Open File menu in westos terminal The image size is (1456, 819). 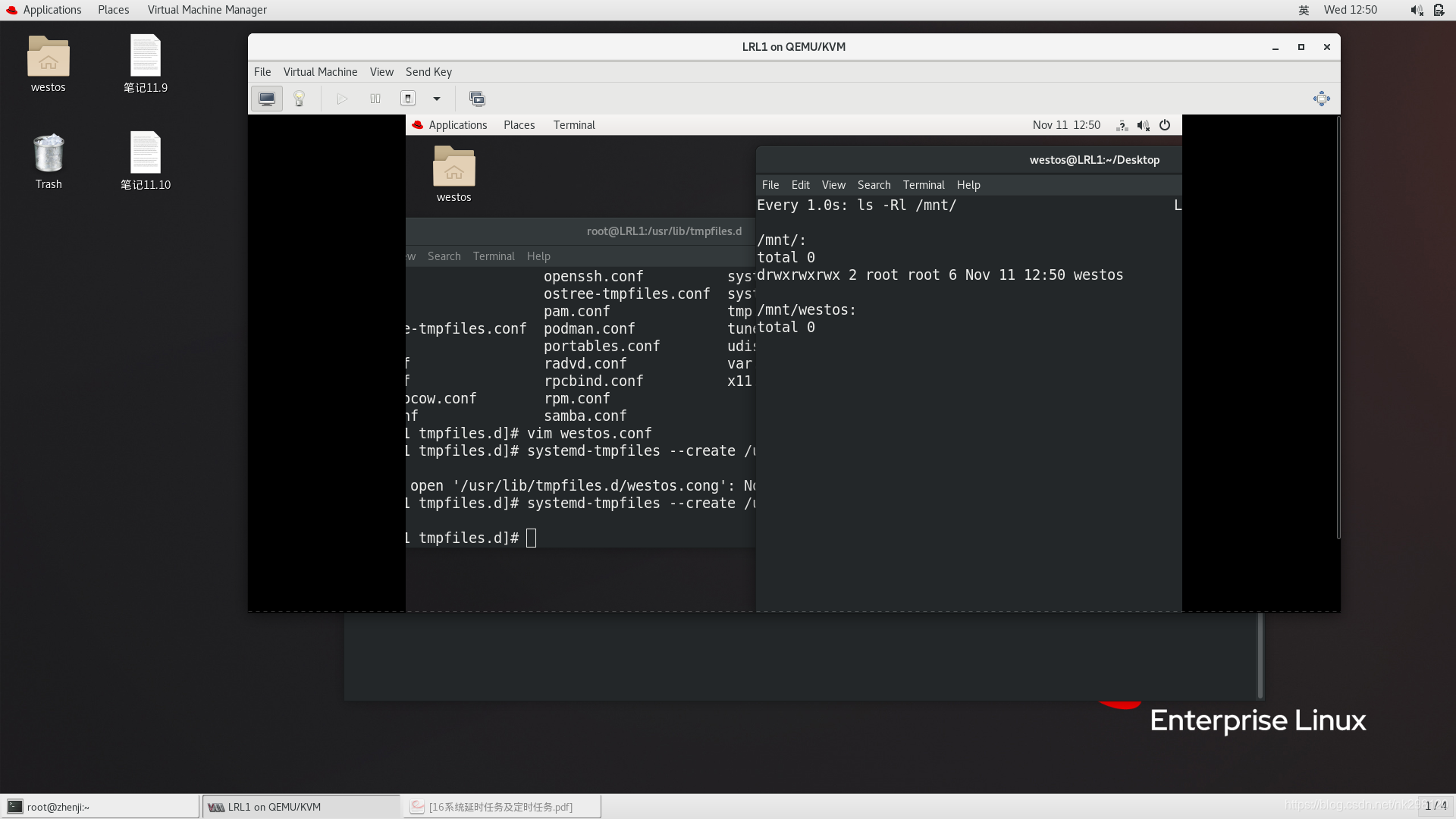tap(770, 185)
